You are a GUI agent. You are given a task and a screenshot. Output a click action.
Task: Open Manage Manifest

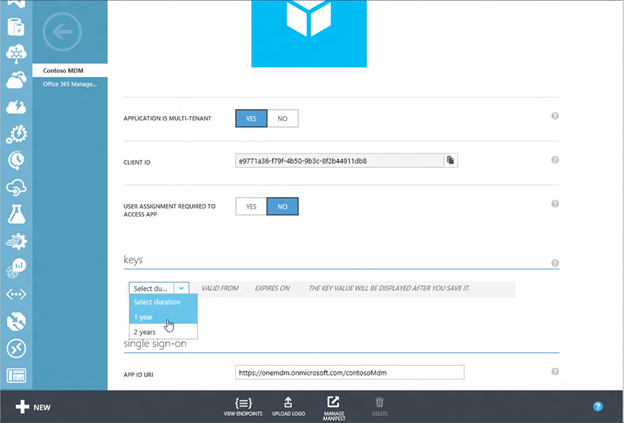(x=333, y=405)
